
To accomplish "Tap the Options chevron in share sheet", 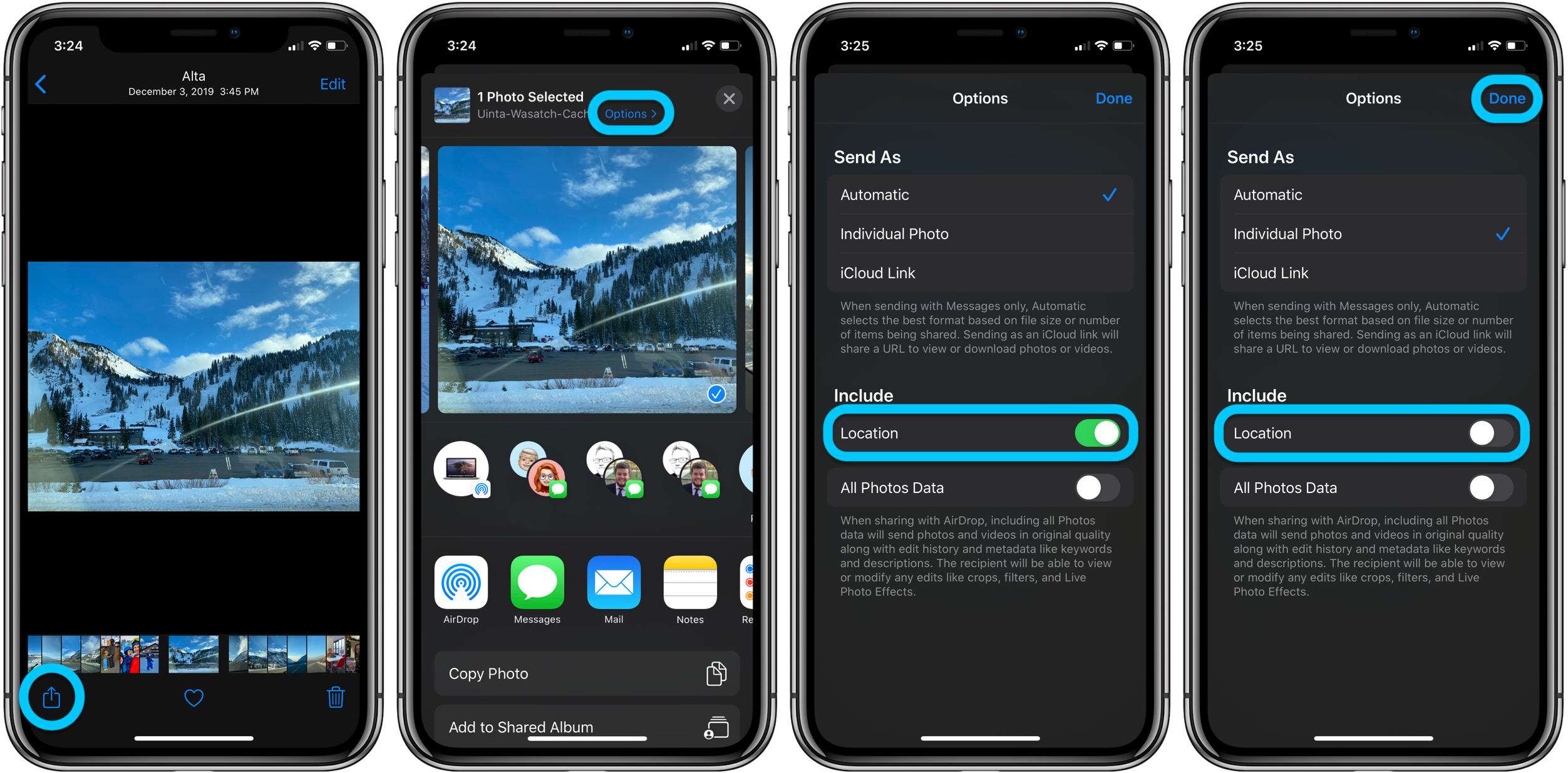I will tap(630, 113).
